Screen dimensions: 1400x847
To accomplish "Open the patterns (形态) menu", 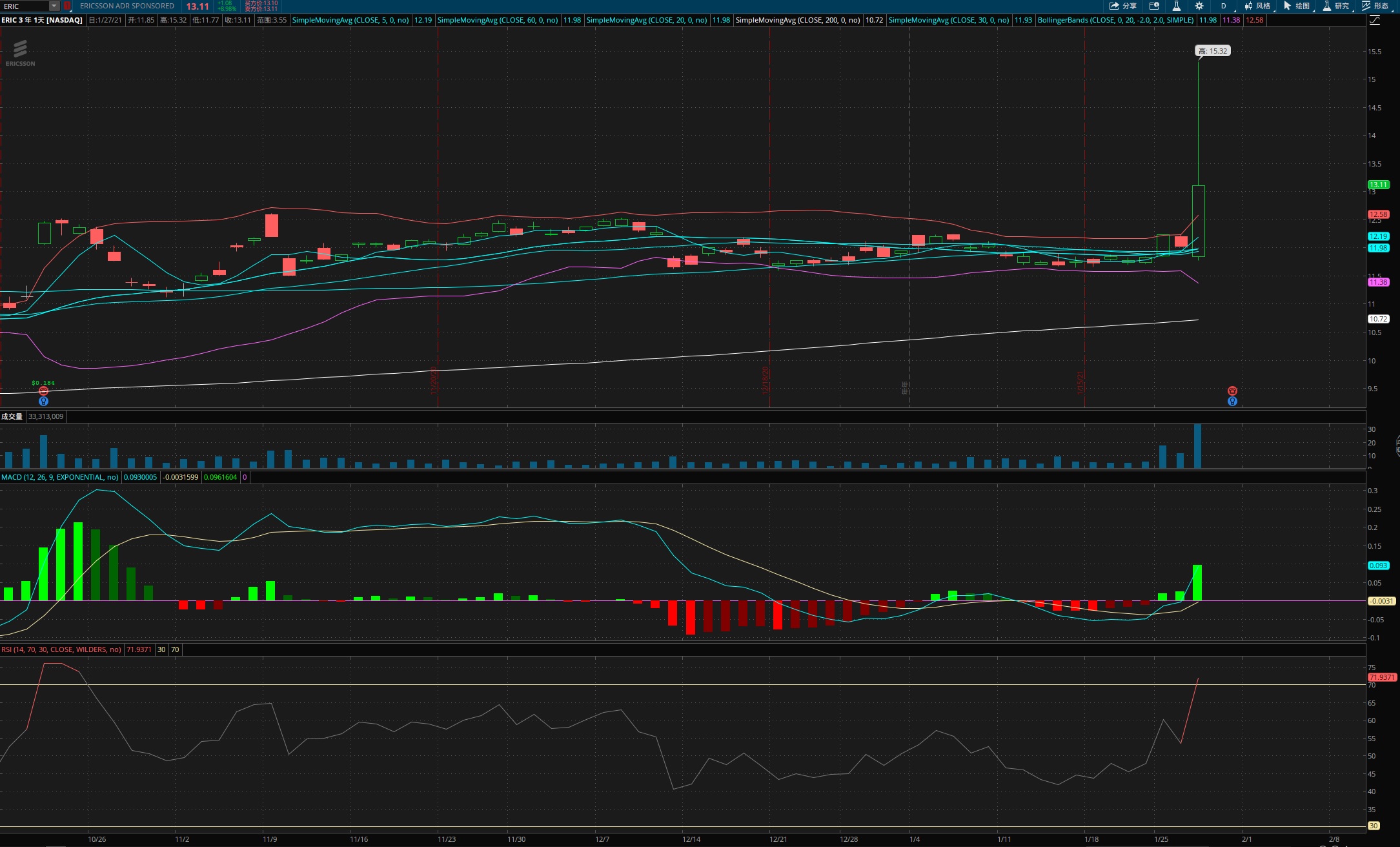I will pyautogui.click(x=1375, y=6).
